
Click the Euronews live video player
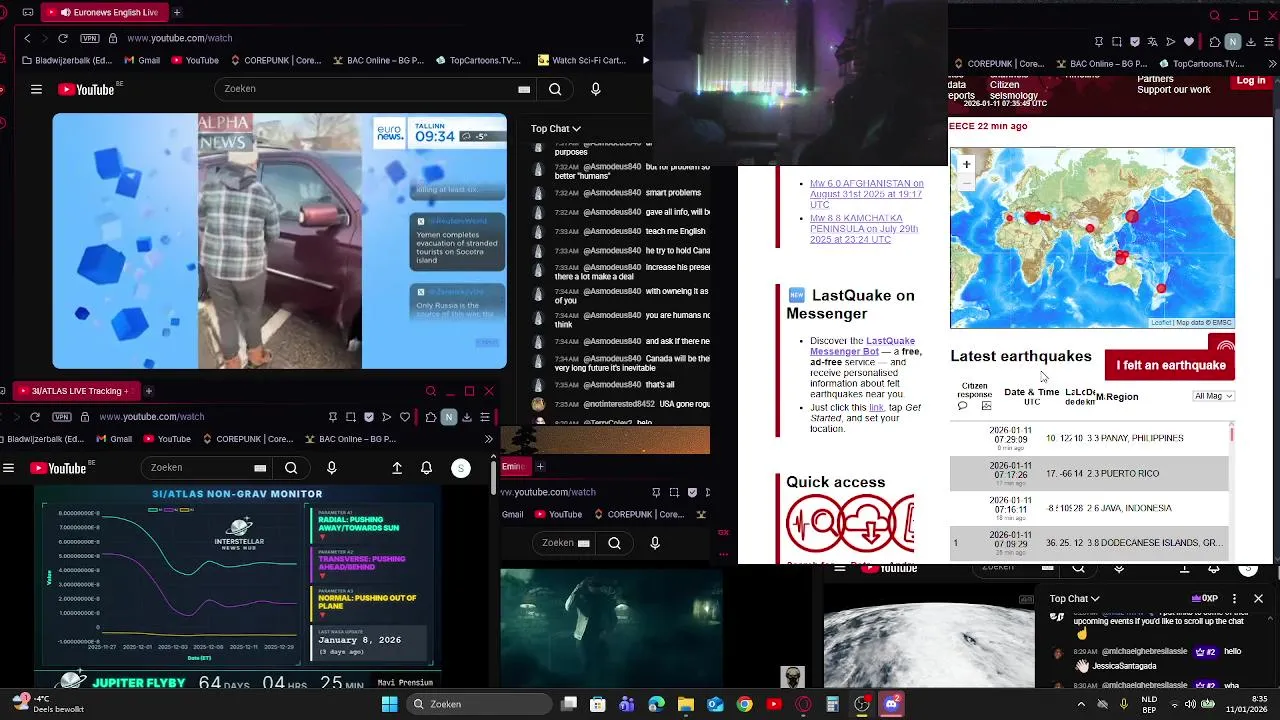coord(280,241)
